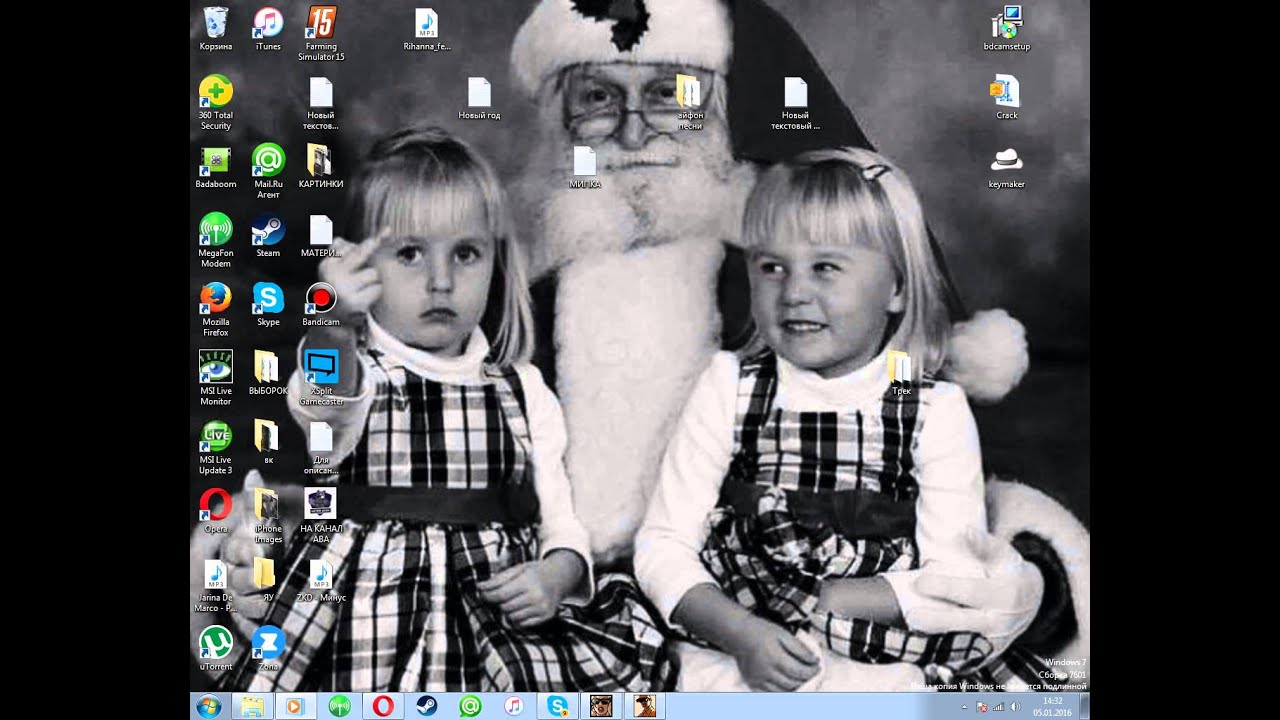Open the volume control in the system tray

pyautogui.click(x=1016, y=707)
